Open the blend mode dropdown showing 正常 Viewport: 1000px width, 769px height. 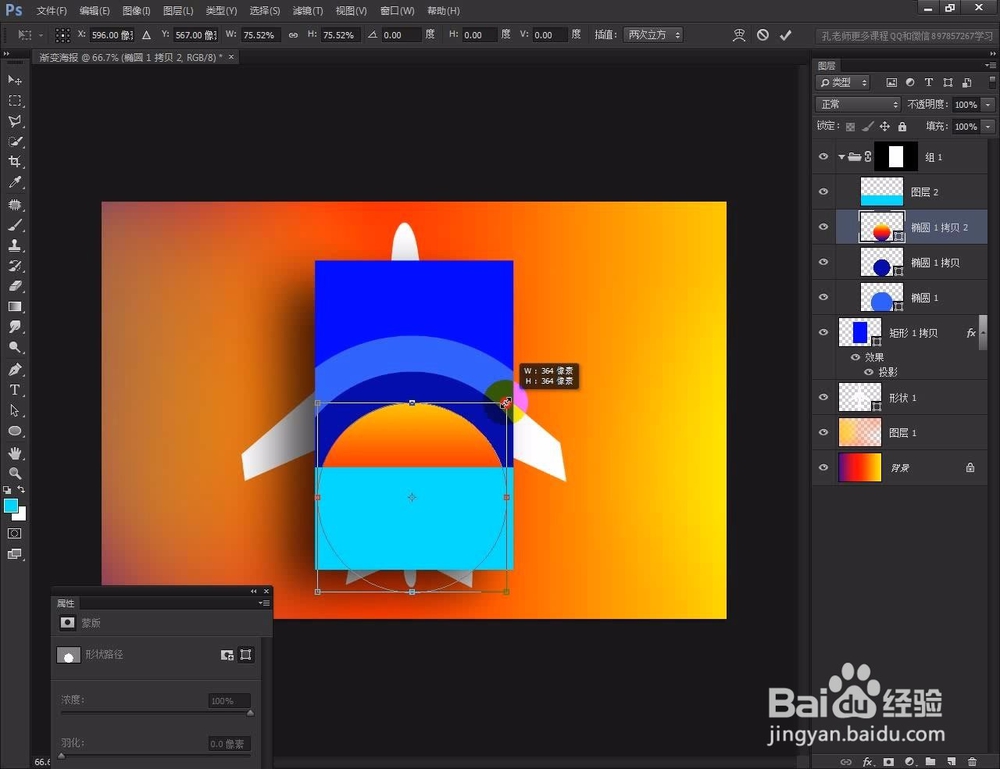[x=857, y=103]
